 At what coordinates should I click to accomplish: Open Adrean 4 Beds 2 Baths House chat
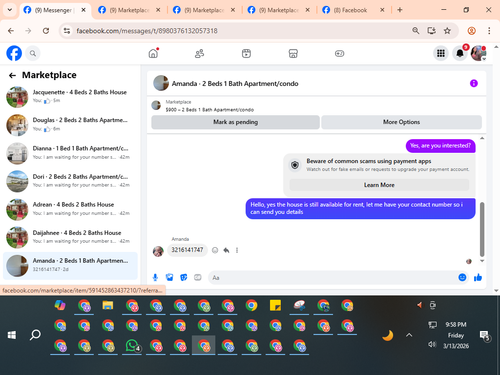click(70, 209)
